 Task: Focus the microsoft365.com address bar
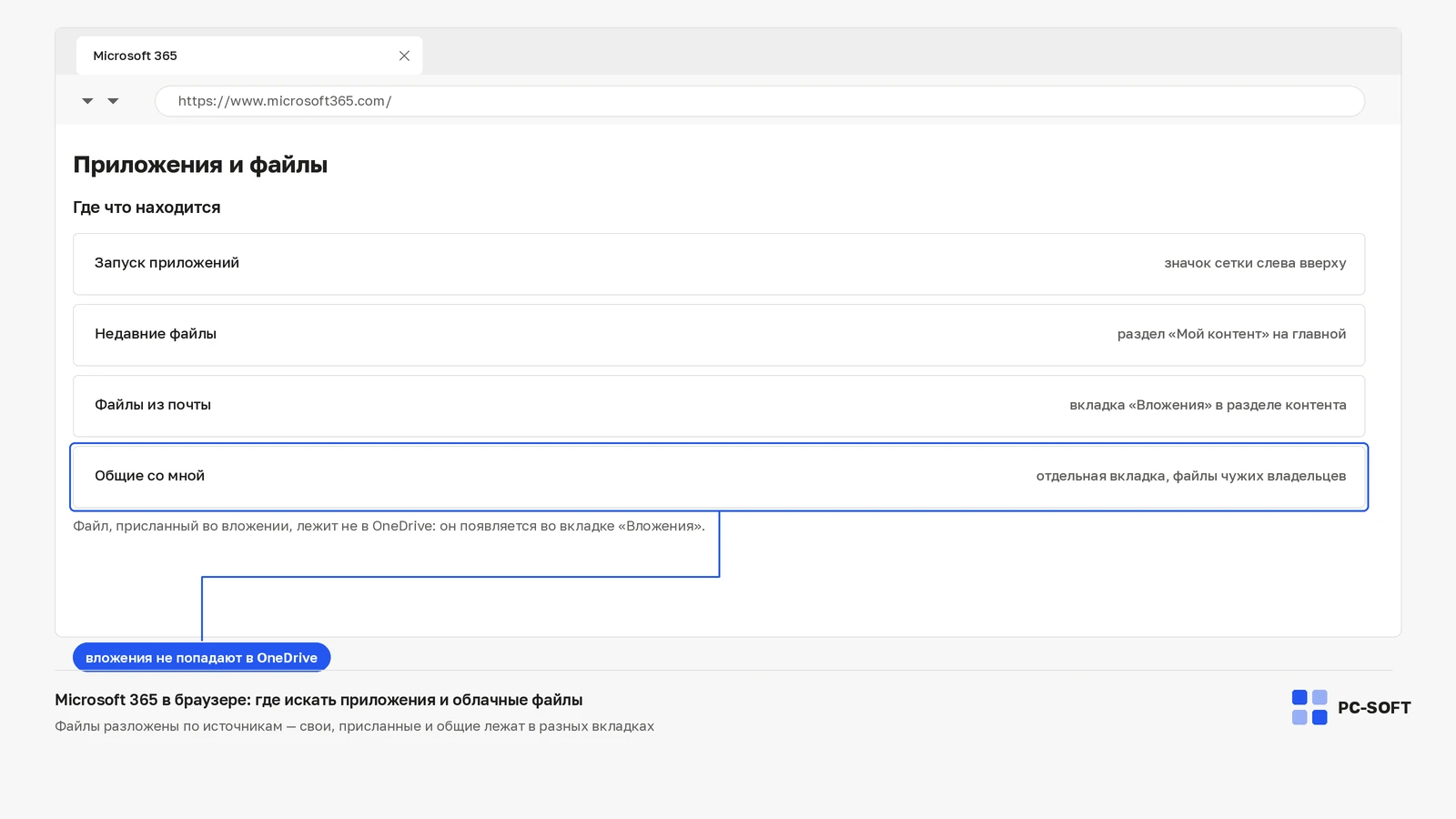(760, 101)
